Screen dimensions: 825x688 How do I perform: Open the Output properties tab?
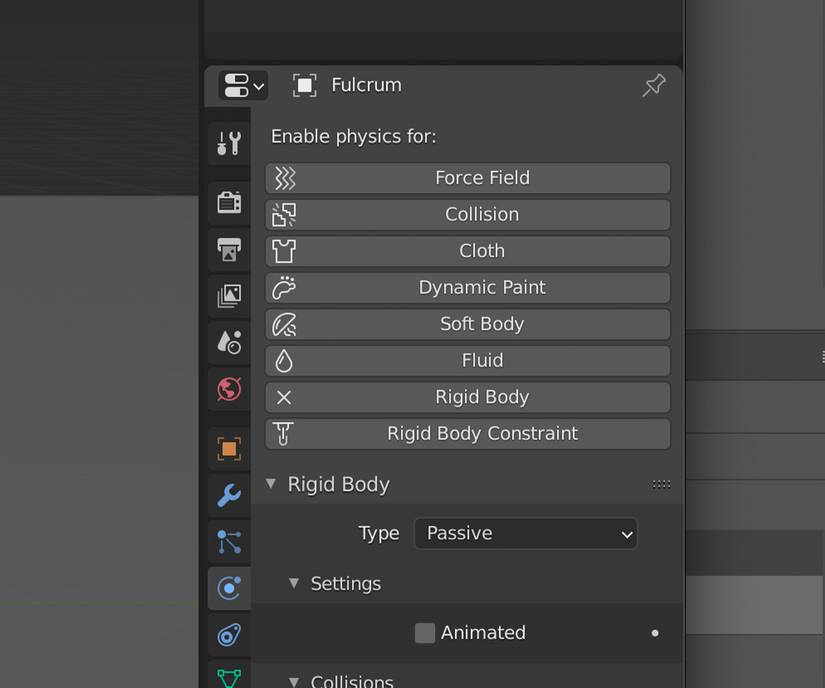[229, 249]
